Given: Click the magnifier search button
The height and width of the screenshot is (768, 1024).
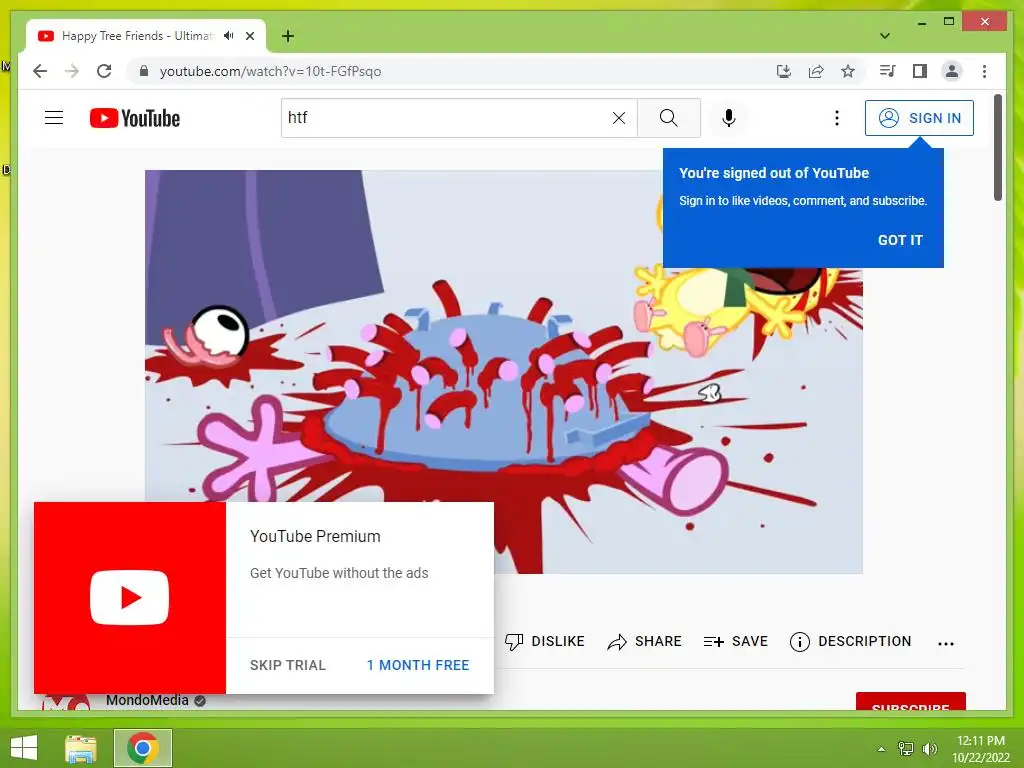Looking at the screenshot, I should 669,118.
